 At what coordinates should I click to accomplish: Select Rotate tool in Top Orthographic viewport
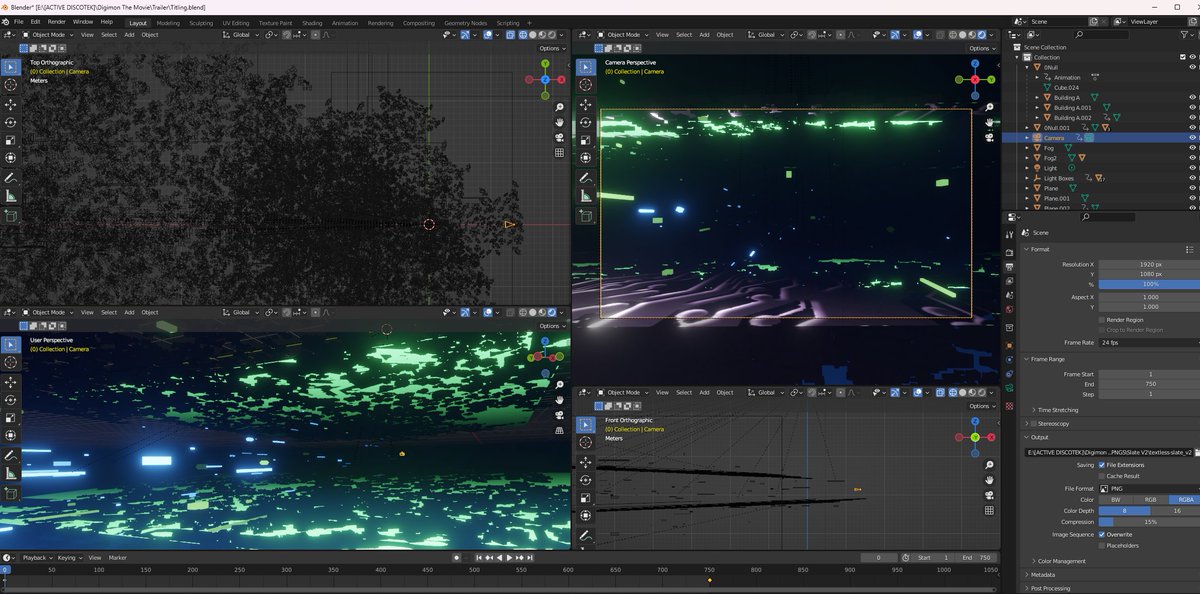11,122
